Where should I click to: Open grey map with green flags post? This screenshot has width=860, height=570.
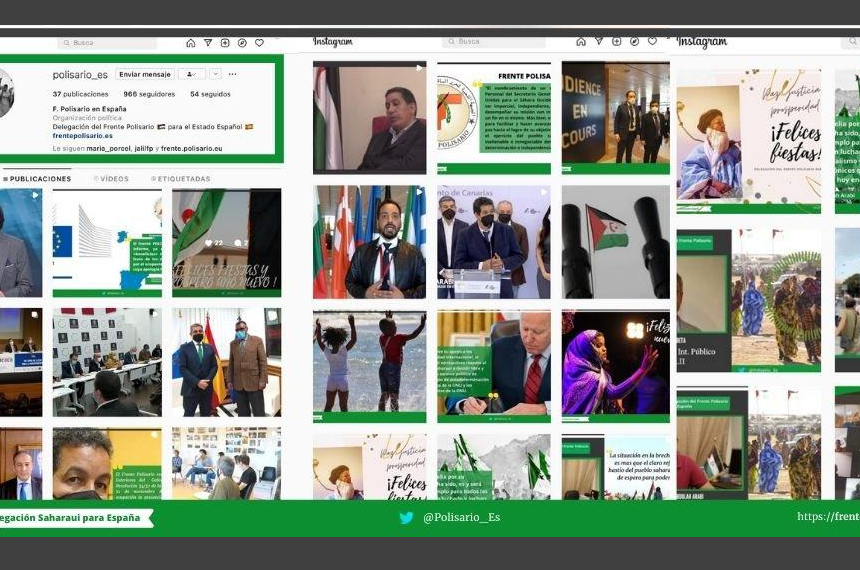click(494, 467)
